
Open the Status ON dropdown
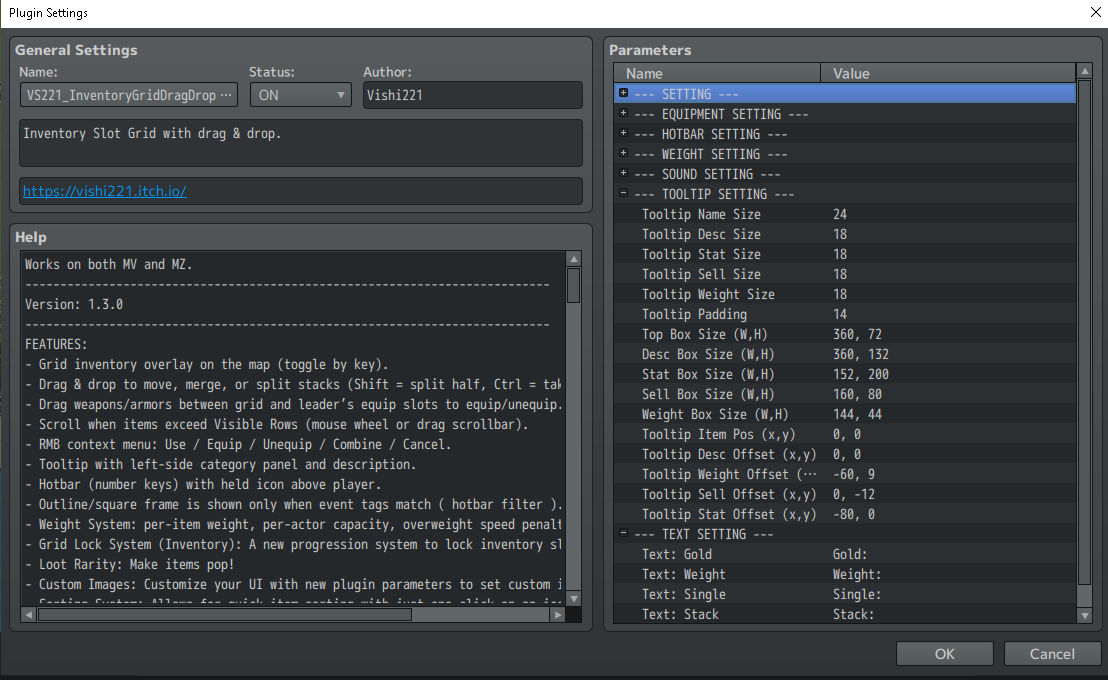(300, 95)
